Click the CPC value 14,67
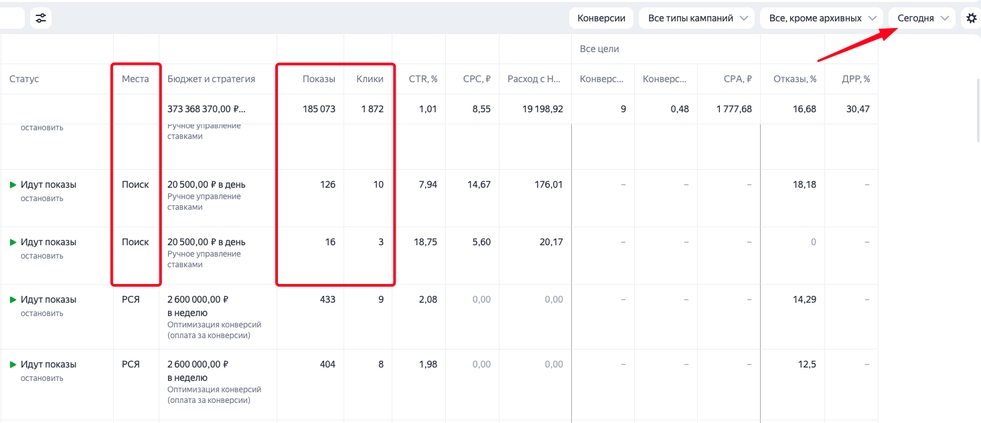The image size is (981, 423). (x=480, y=185)
